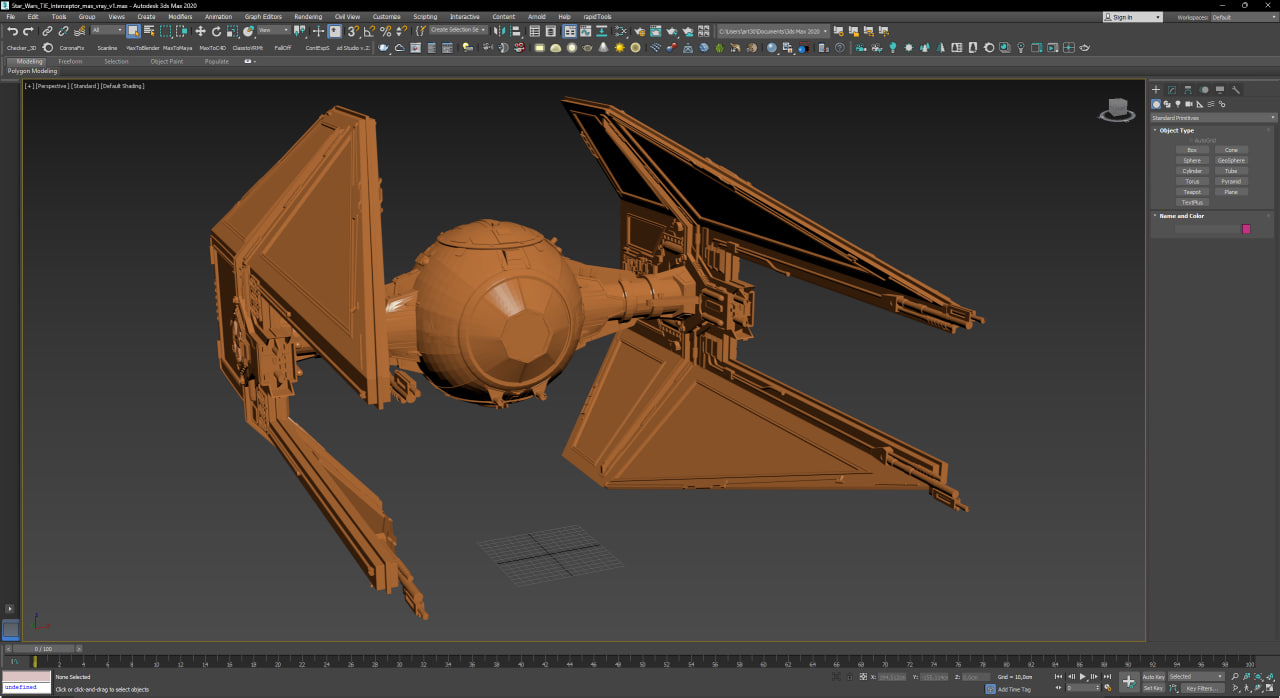Viewport: 1280px width, 698px height.
Task: Open the Rendering menu
Action: [308, 17]
